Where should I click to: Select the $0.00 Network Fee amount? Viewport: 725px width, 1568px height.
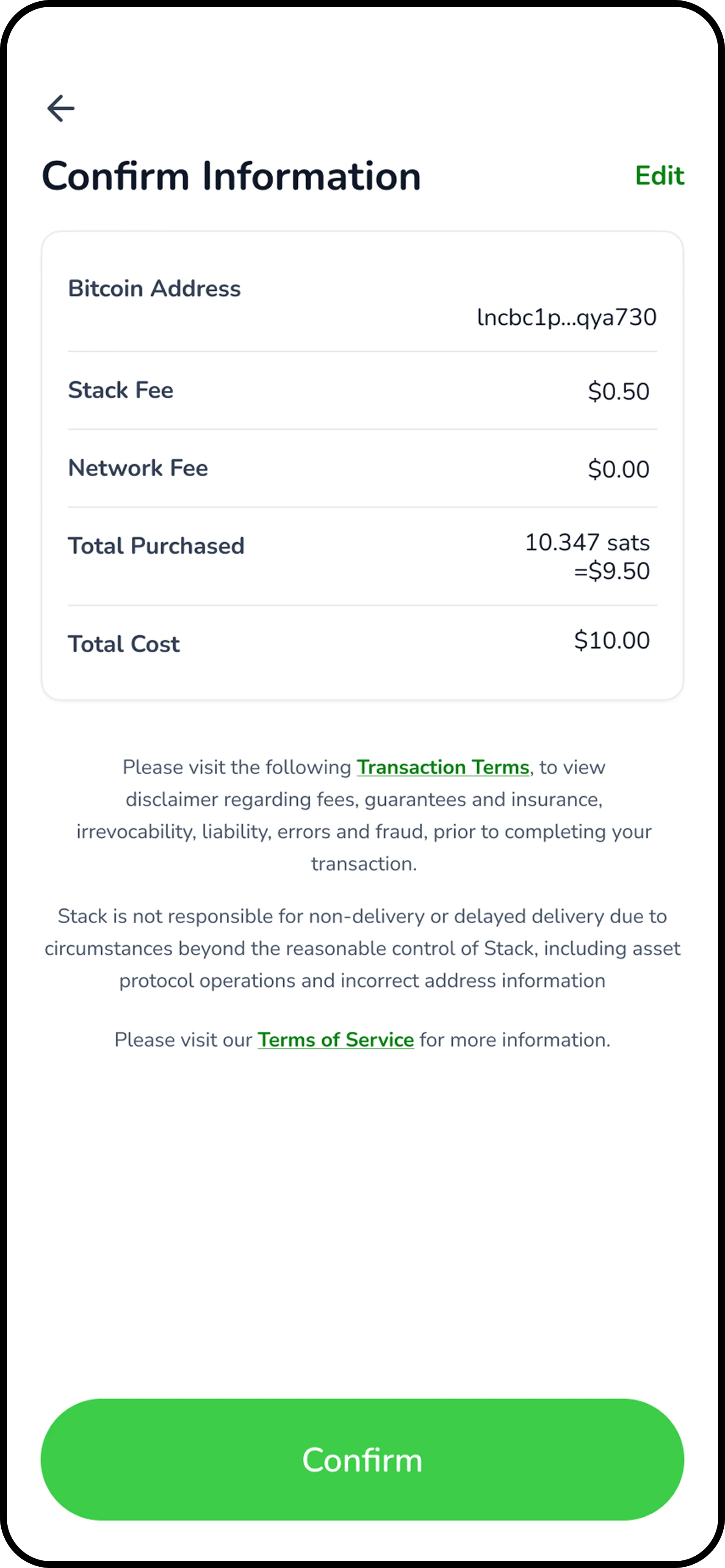(x=618, y=469)
